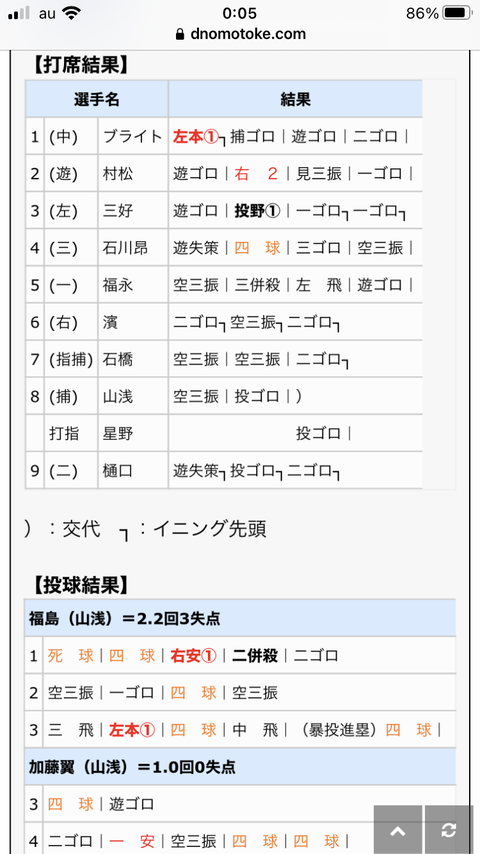Tap the battery icon in status bar
480x854 pixels.
click(457, 13)
